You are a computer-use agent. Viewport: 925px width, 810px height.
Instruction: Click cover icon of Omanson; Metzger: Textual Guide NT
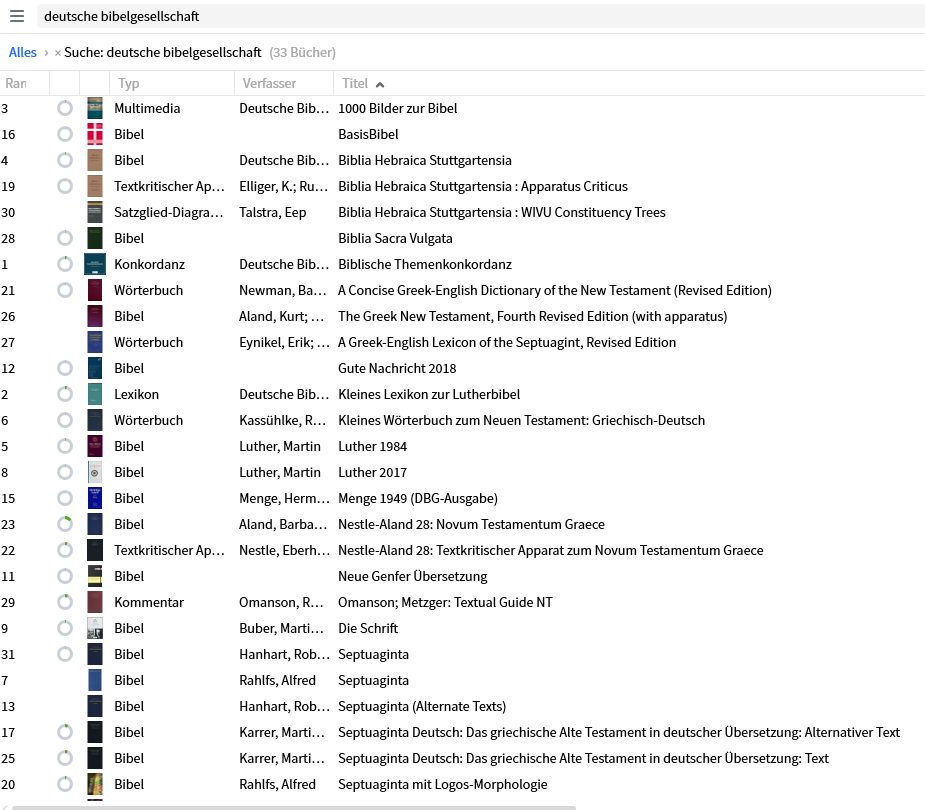tap(94, 602)
